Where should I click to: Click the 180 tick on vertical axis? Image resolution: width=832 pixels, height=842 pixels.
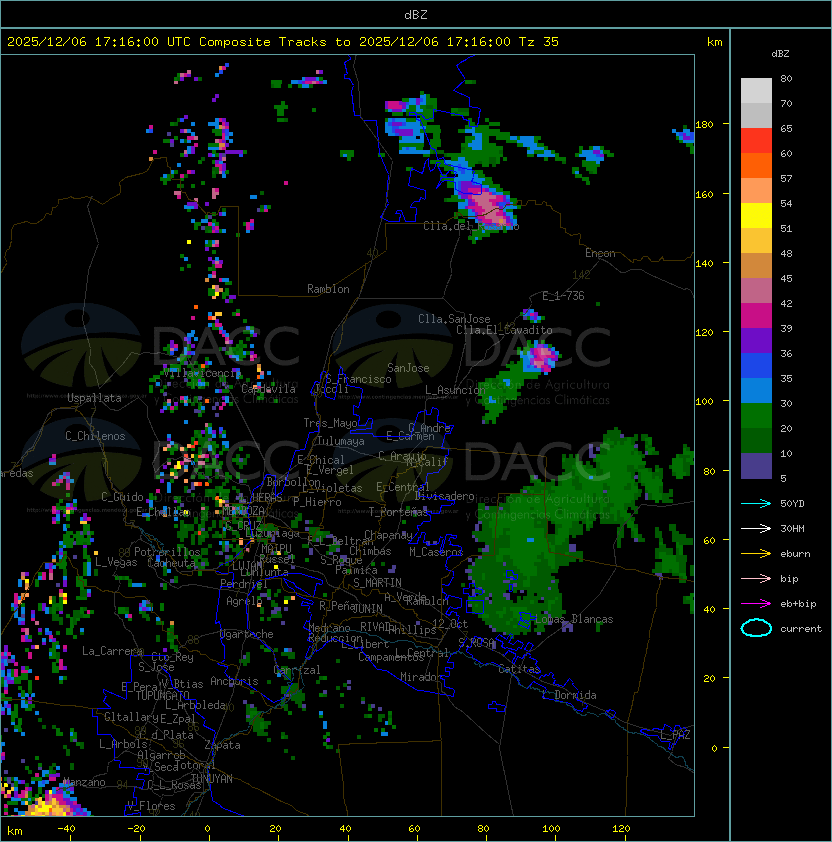point(704,124)
